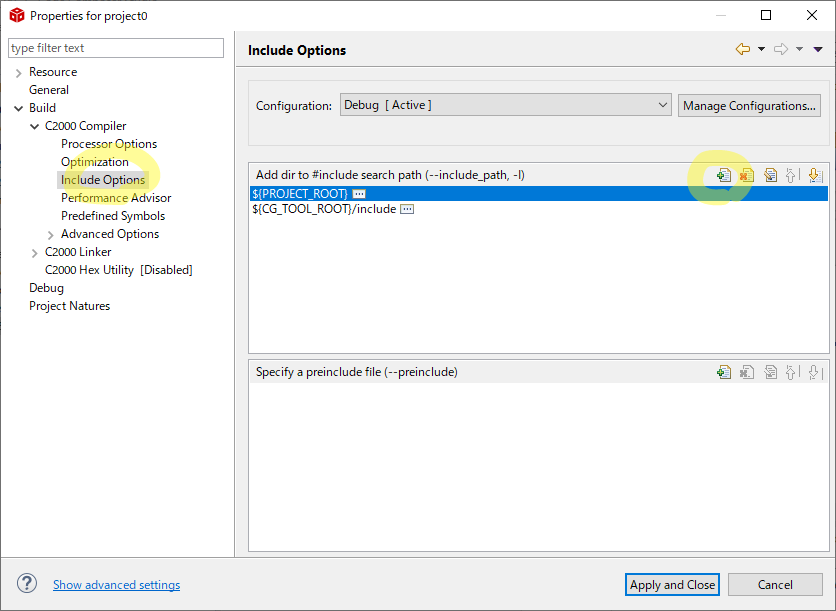The height and width of the screenshot is (611, 836).
Task: Collapse the C2000 Compiler tree node
Action: (34, 126)
